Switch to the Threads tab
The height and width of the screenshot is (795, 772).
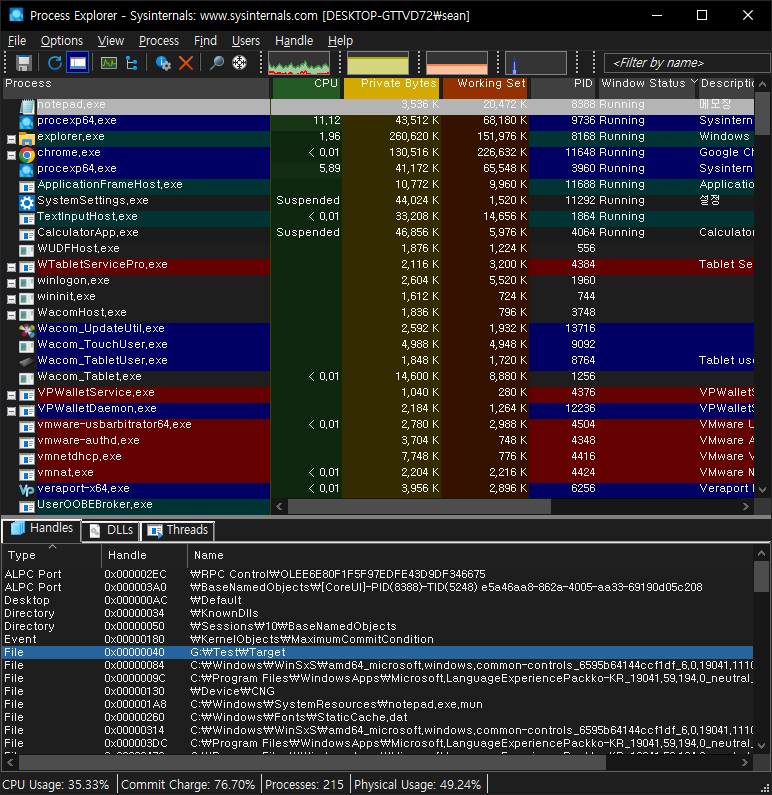click(x=178, y=530)
